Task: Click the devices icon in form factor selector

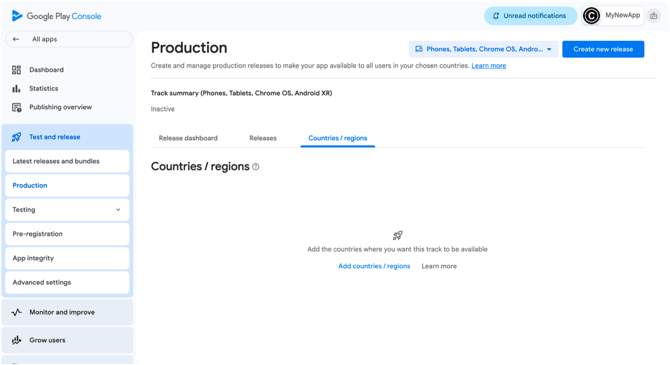Action: [419, 49]
